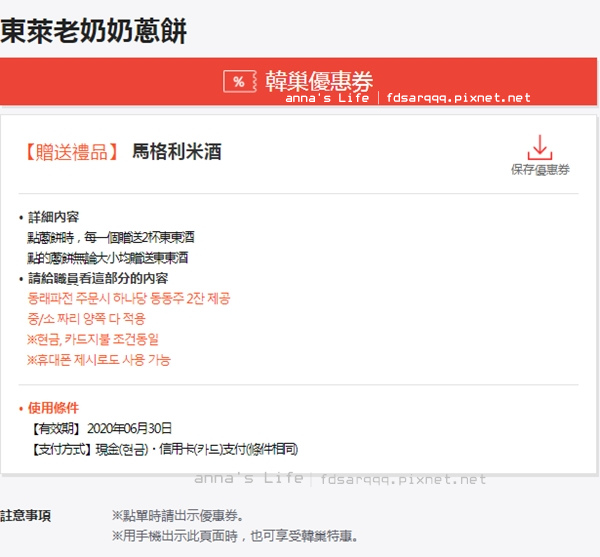Click the download arrow icon for the coupon

[540, 147]
